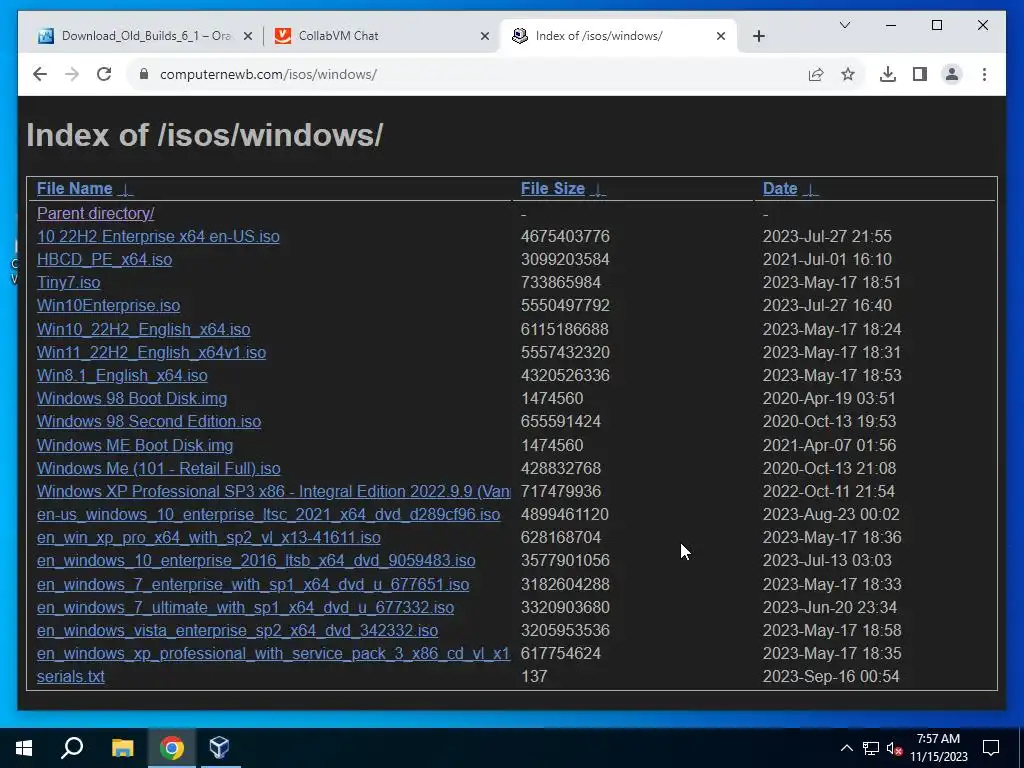Image resolution: width=1024 pixels, height=768 pixels.
Task: Open network status tray icon
Action: 871,748
